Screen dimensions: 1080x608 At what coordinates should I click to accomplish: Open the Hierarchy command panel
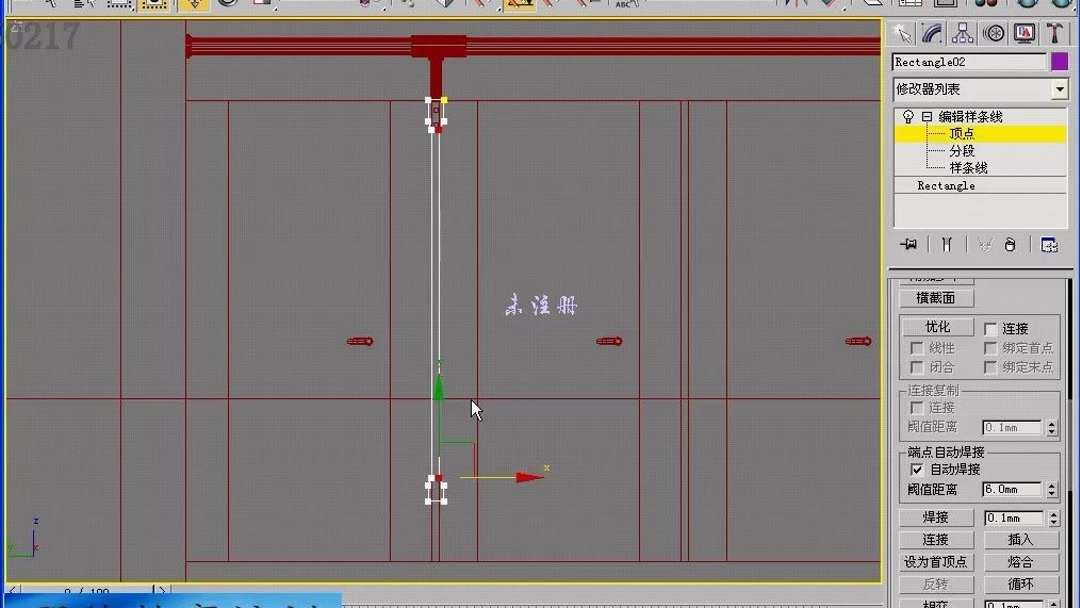coord(962,33)
